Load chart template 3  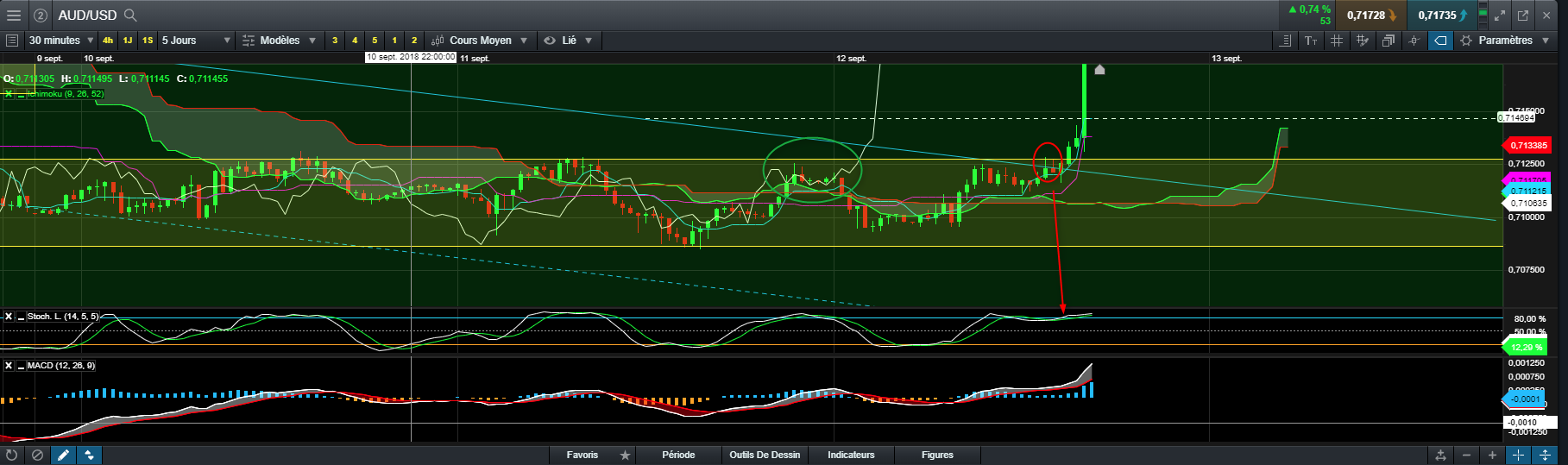[x=335, y=41]
